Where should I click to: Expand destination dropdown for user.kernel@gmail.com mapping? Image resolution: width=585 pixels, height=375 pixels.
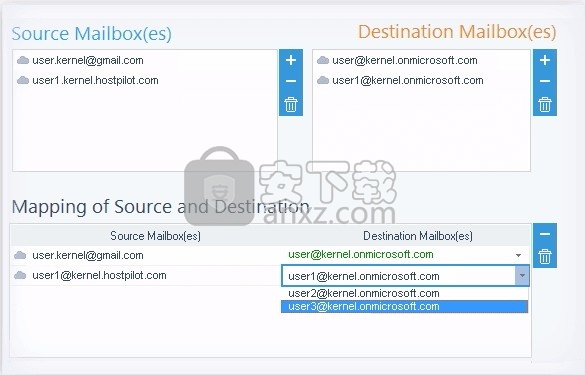tap(518, 255)
